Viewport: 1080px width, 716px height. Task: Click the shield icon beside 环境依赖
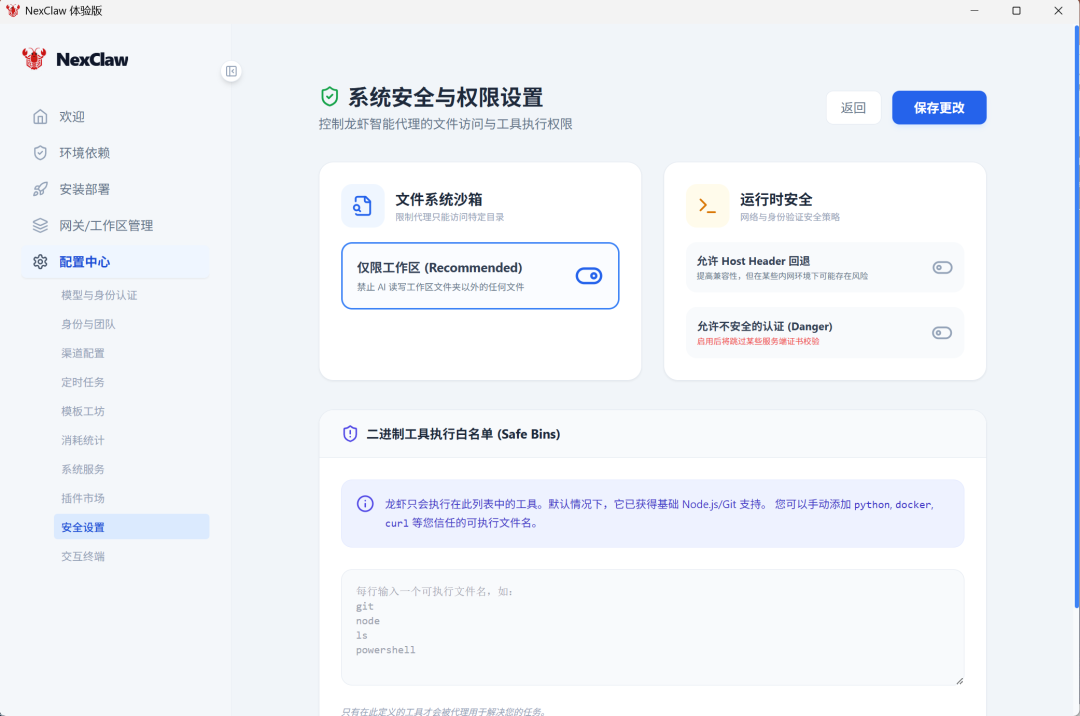pyautogui.click(x=40, y=153)
